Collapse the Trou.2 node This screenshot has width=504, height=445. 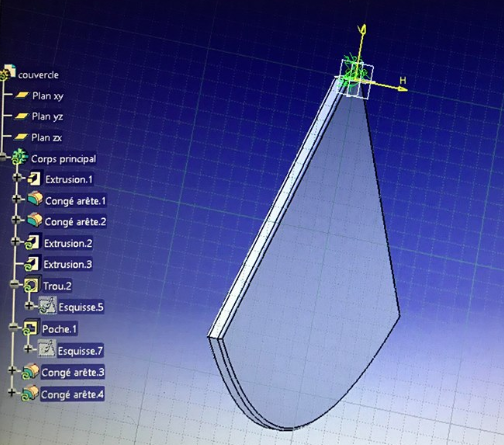pos(14,284)
